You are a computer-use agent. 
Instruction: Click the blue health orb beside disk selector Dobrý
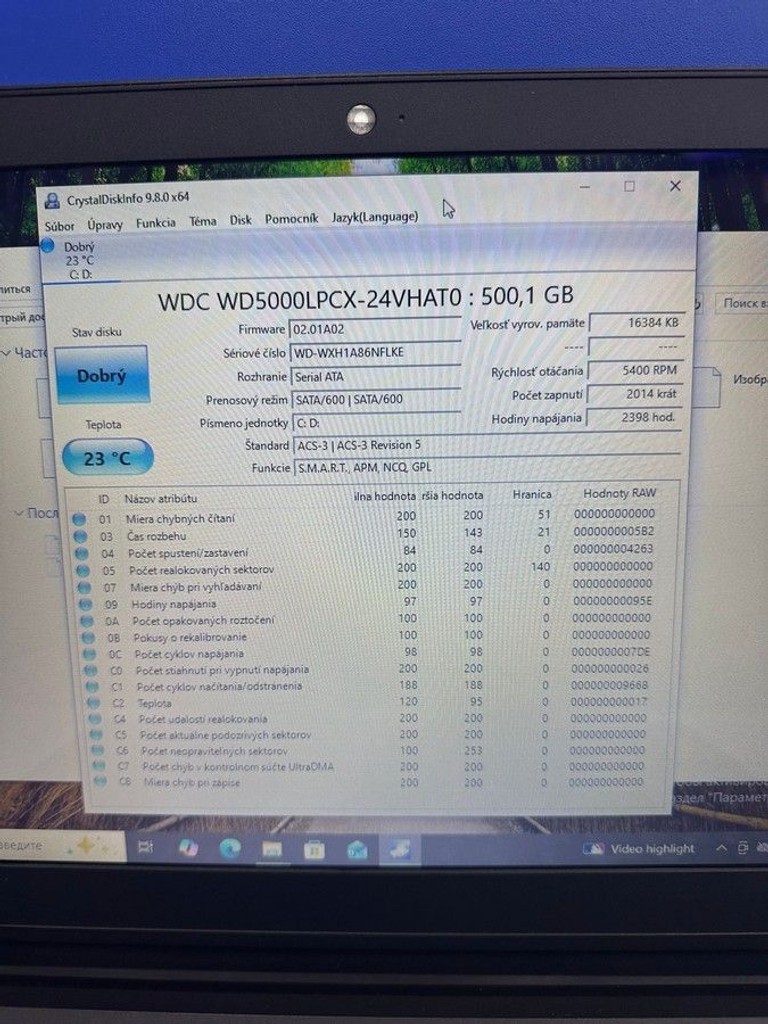[48, 246]
